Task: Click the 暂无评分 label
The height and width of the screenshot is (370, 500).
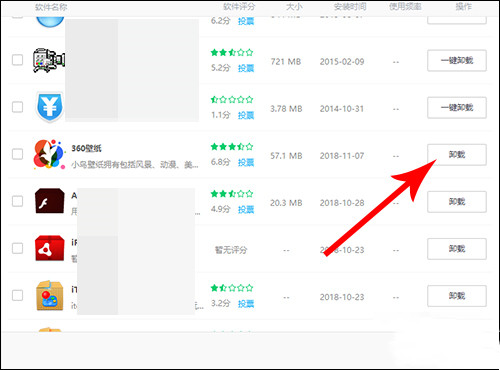Action: click(231, 250)
